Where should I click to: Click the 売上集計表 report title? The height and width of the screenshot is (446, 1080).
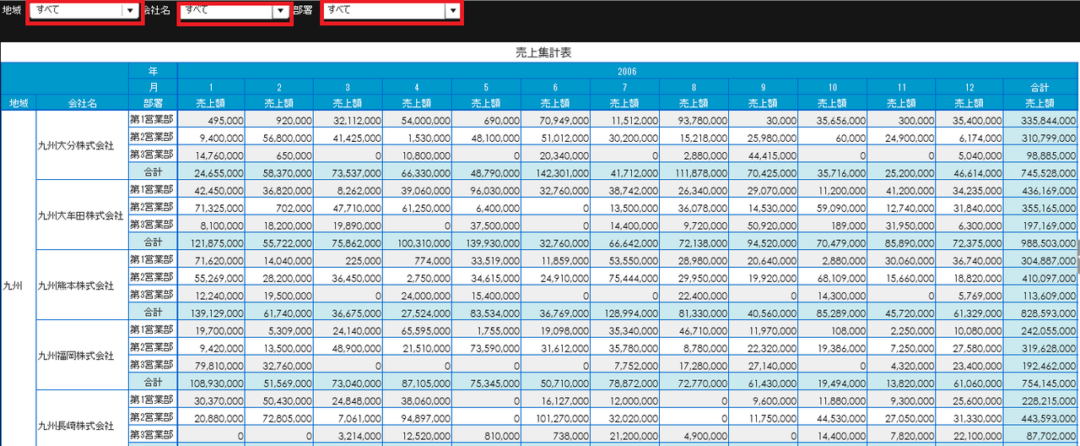[541, 52]
